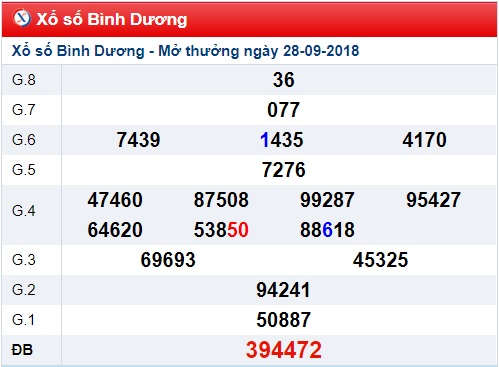Click G.4 number 95427

[433, 200]
